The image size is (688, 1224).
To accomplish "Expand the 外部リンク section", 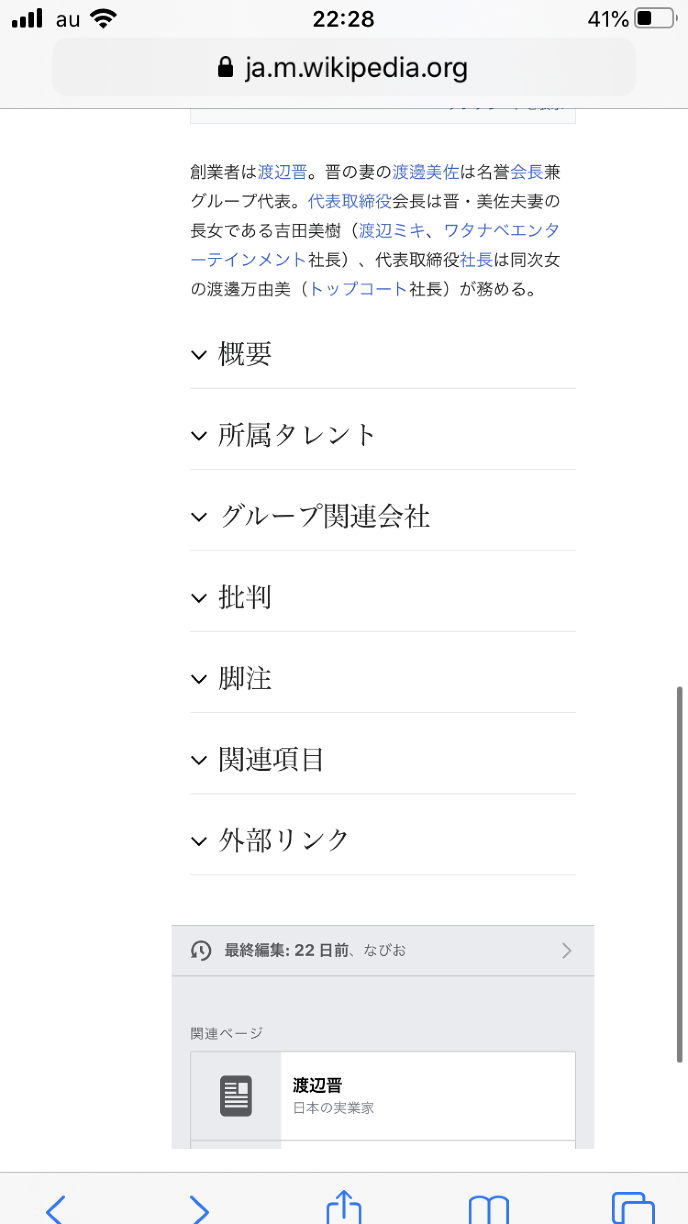I will tap(284, 840).
